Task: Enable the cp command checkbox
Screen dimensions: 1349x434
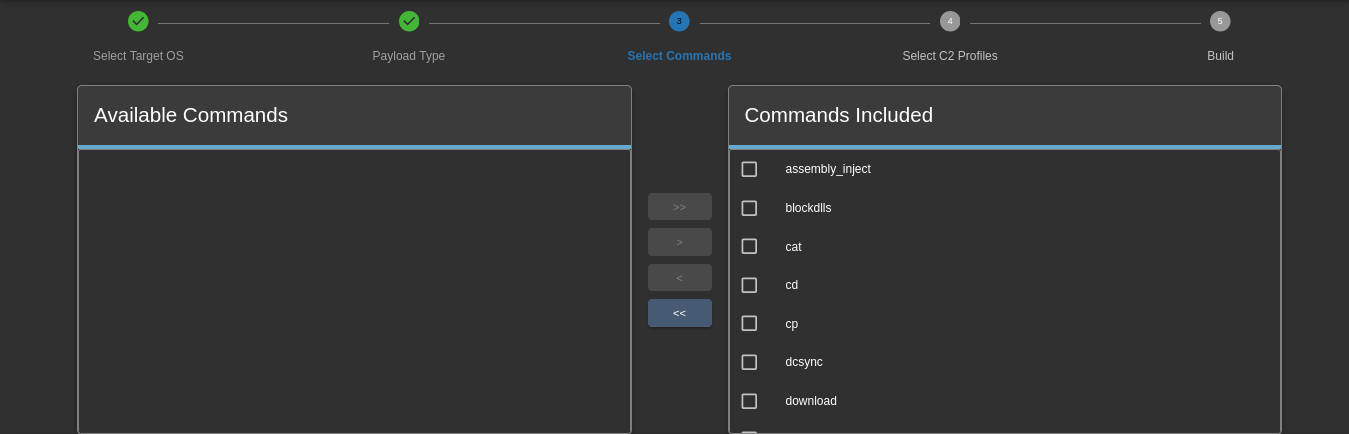Action: point(749,323)
